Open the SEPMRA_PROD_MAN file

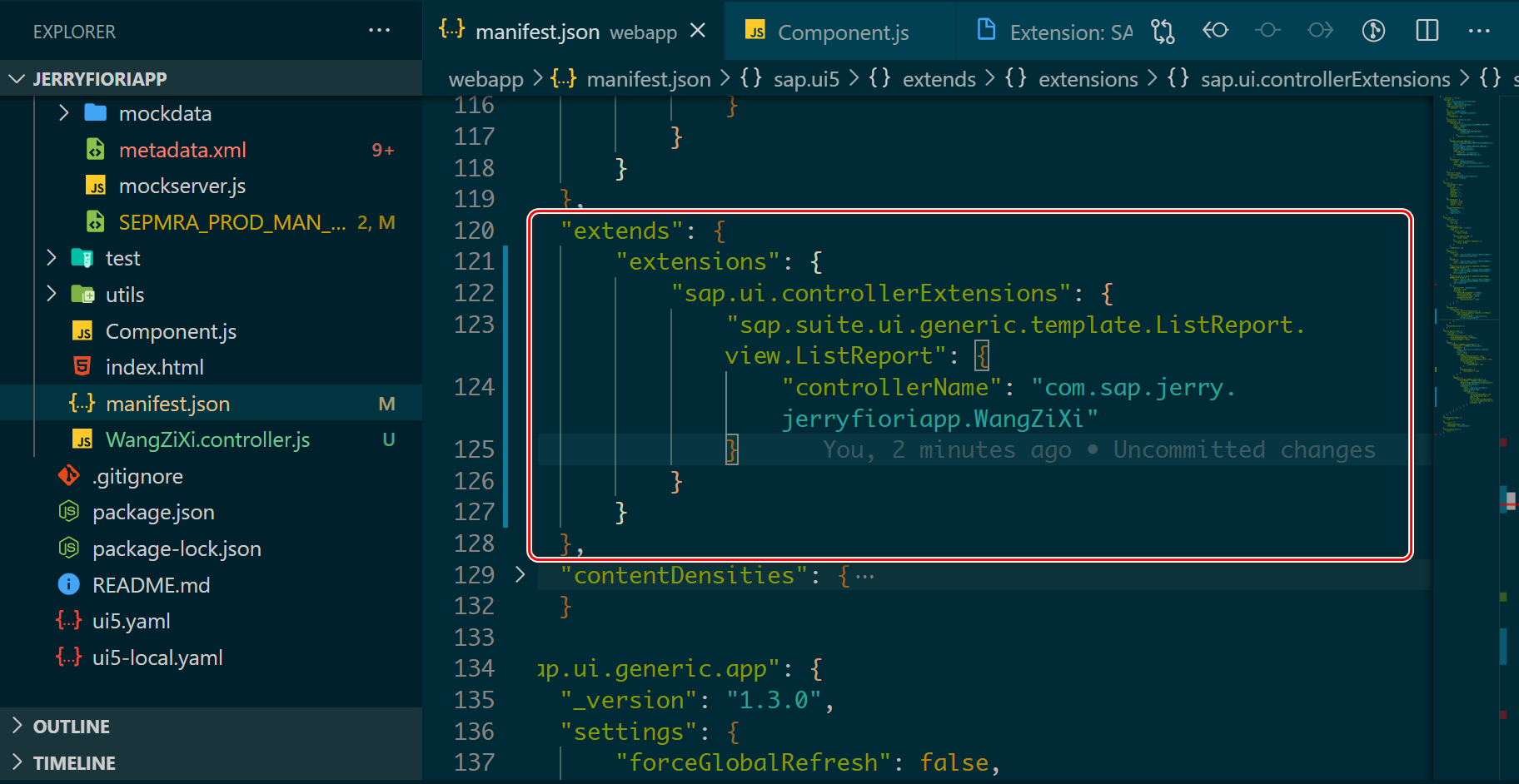[232, 222]
